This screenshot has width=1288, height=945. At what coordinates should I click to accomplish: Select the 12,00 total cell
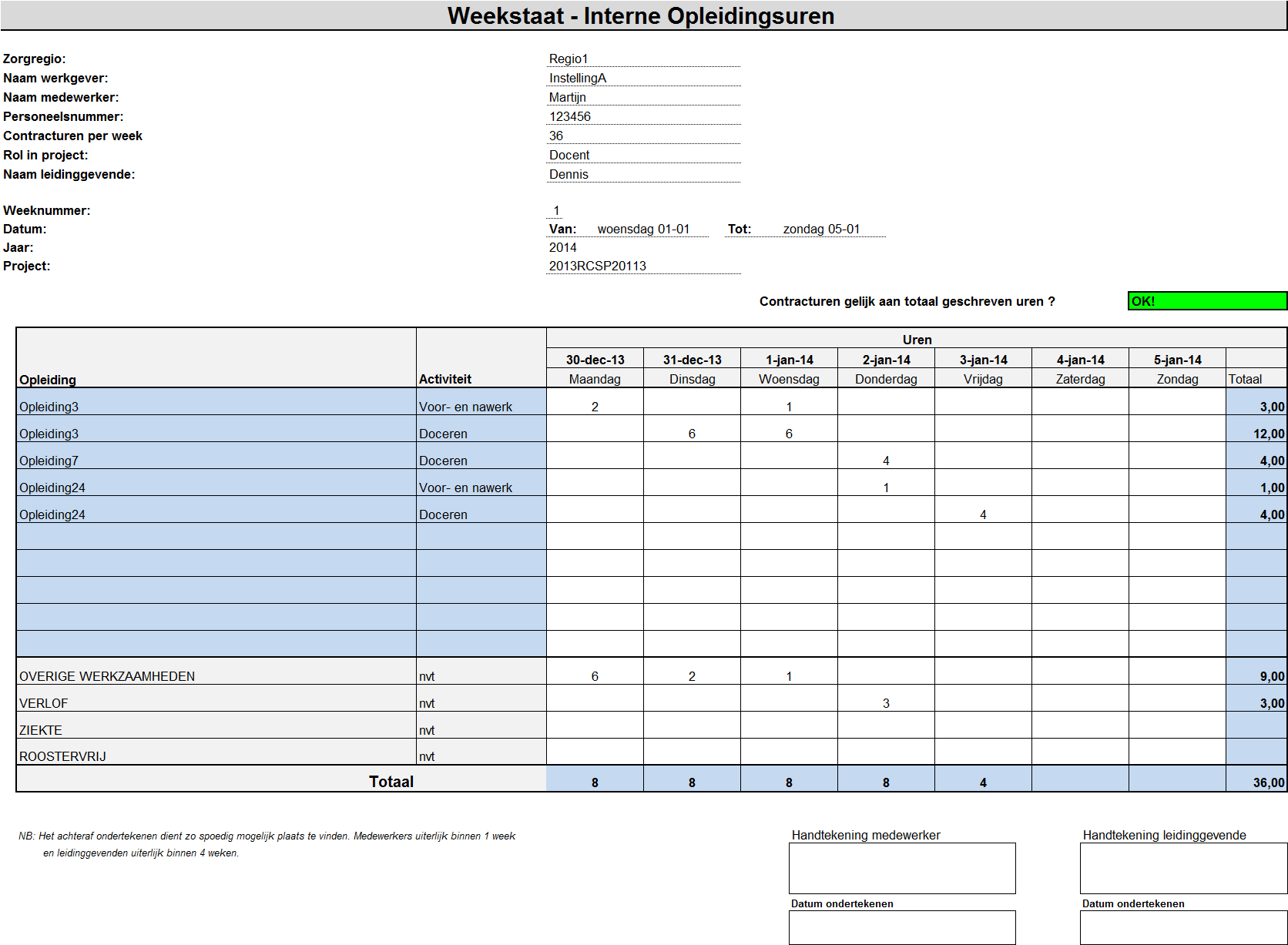click(1256, 429)
